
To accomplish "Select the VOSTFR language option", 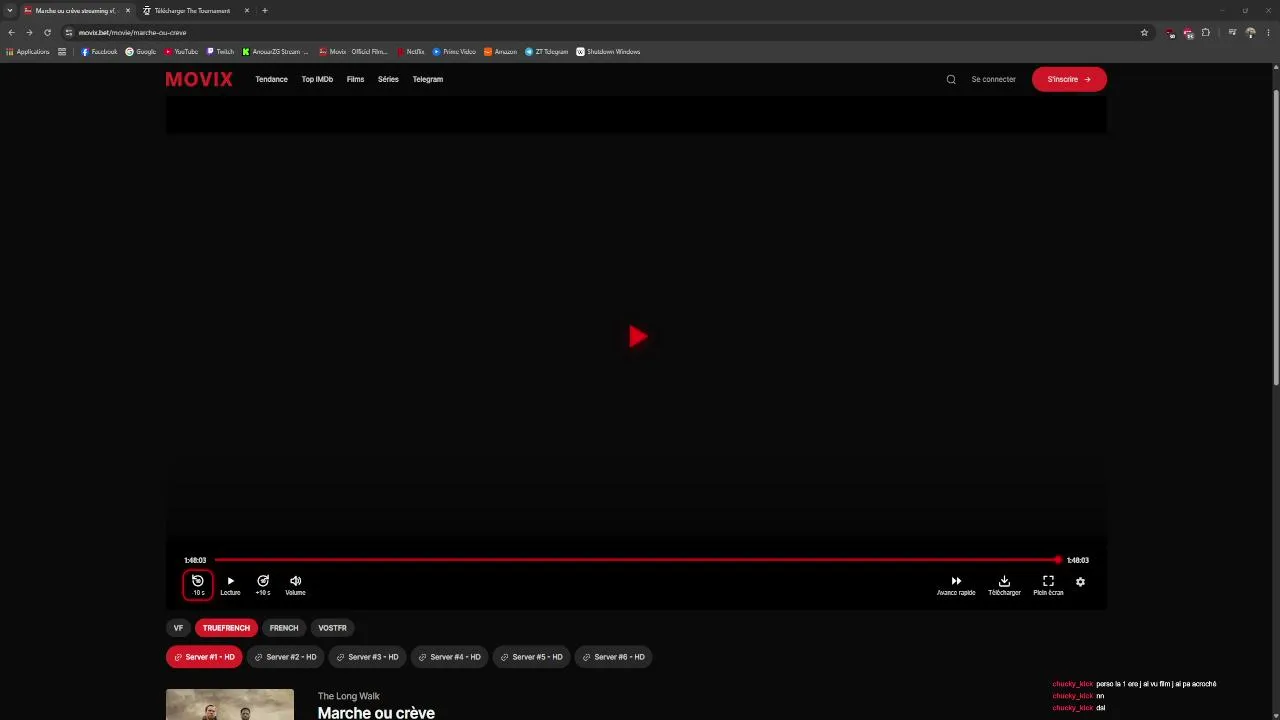I will (x=332, y=628).
